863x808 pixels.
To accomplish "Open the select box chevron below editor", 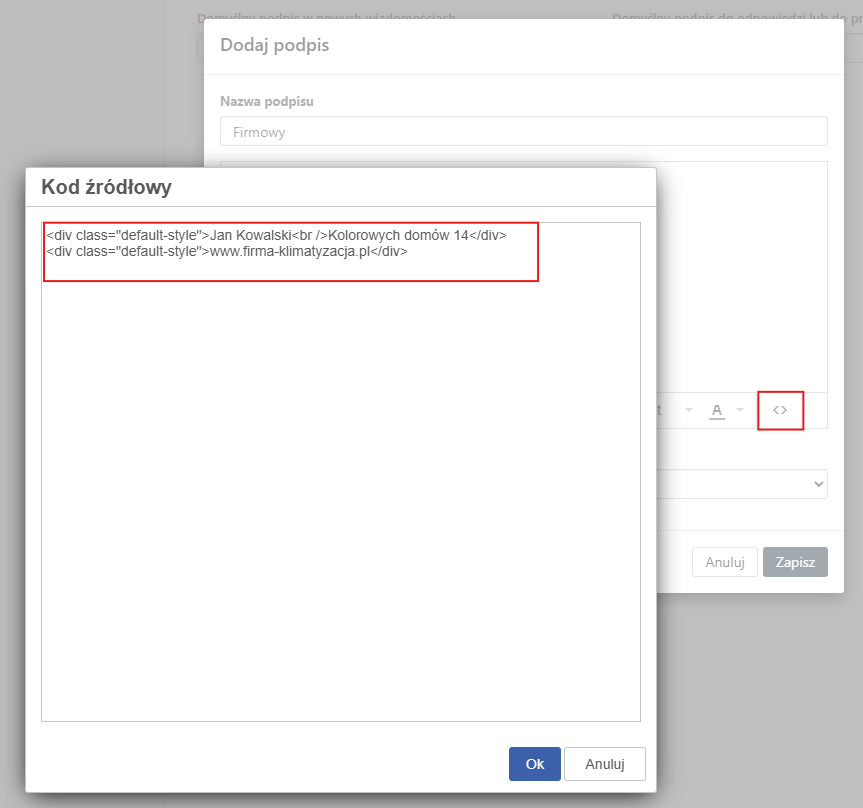I will click(818, 484).
